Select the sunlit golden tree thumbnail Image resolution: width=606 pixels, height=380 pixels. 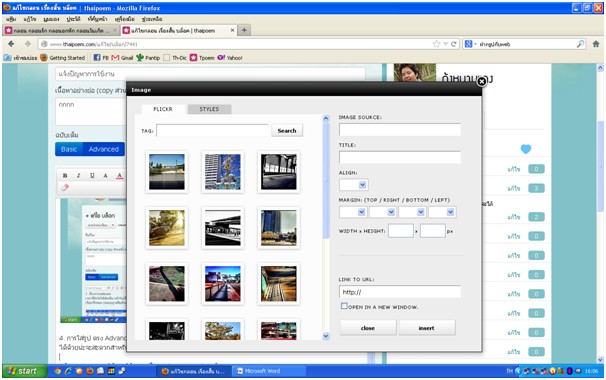click(x=167, y=228)
